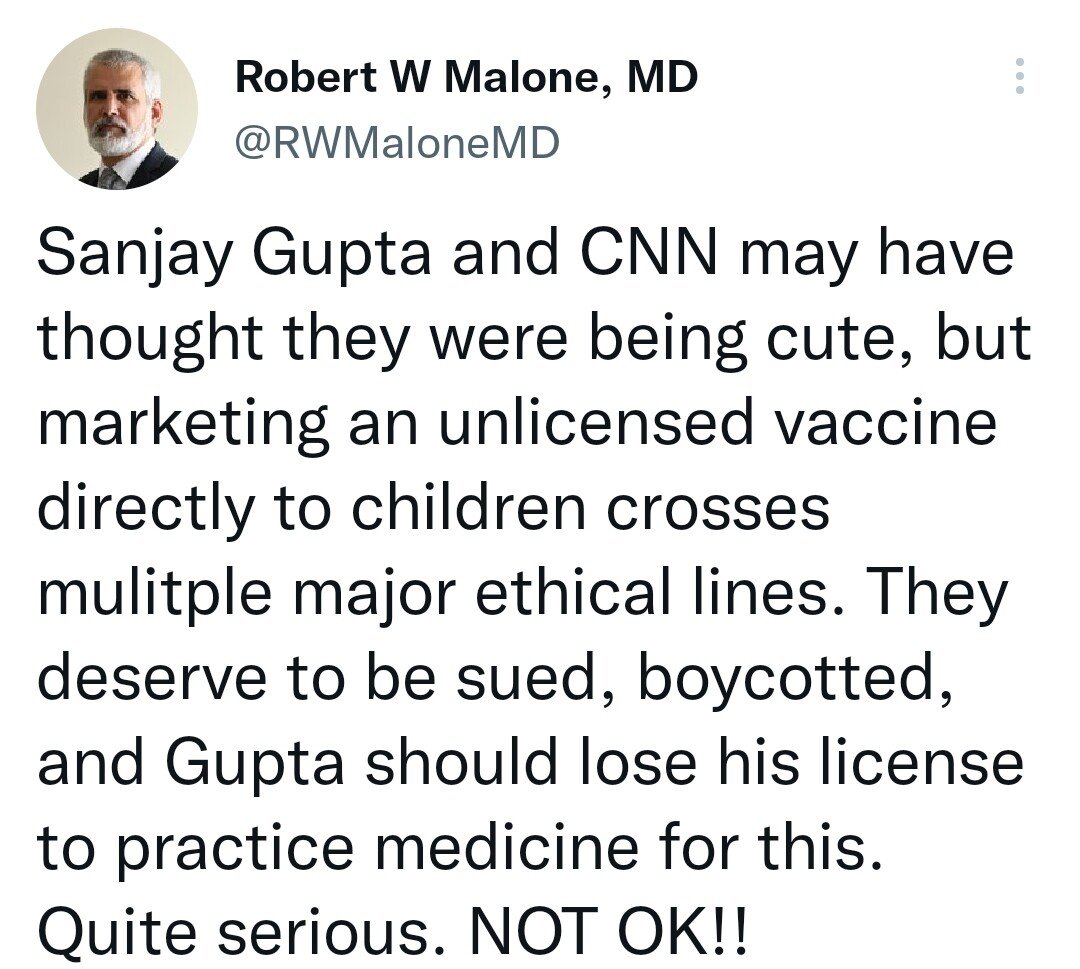Open the three-dot More options menu
Image resolution: width=1080 pixels, height=969 pixels.
click(x=1019, y=76)
